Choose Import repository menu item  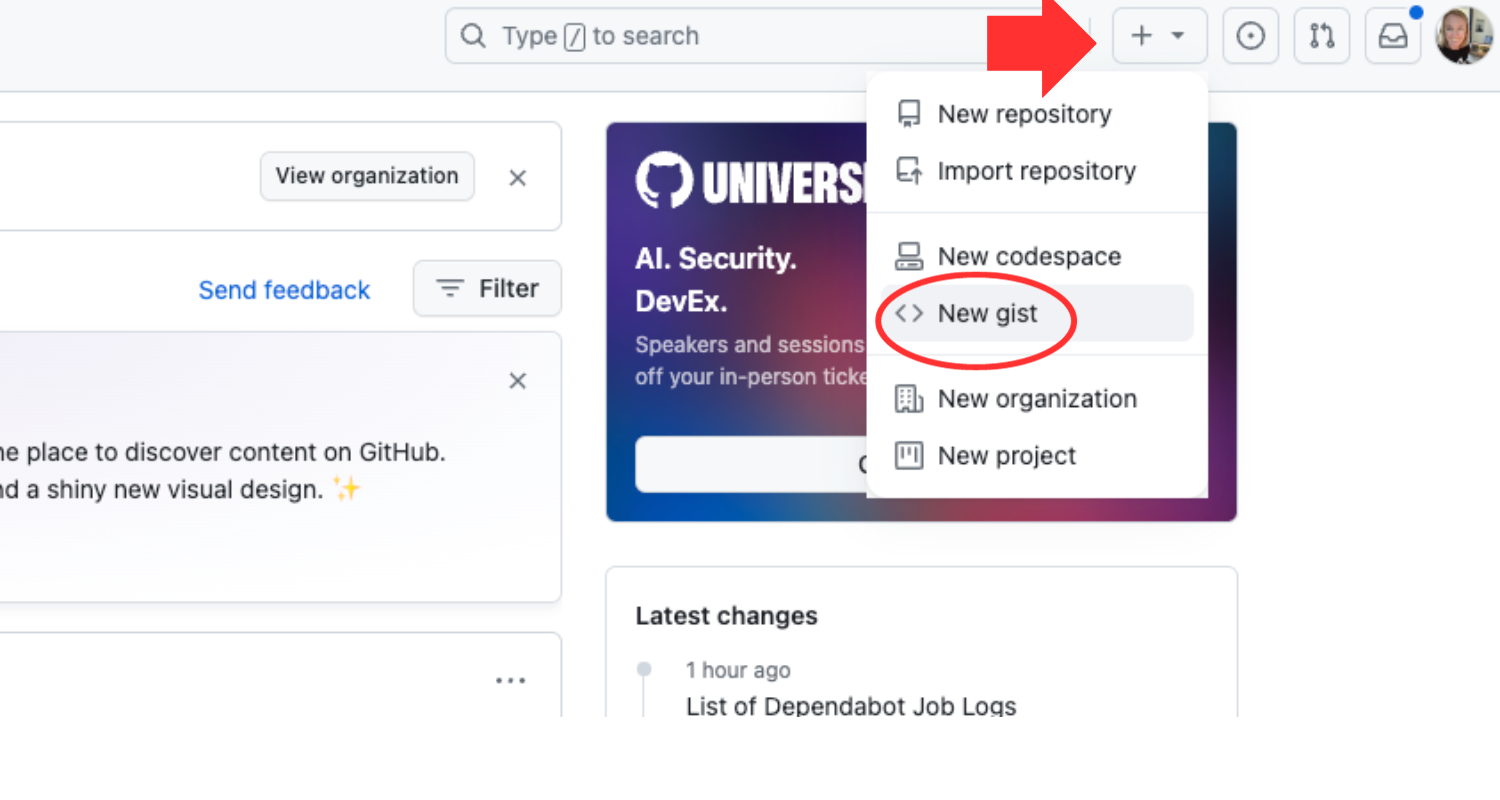point(1036,171)
